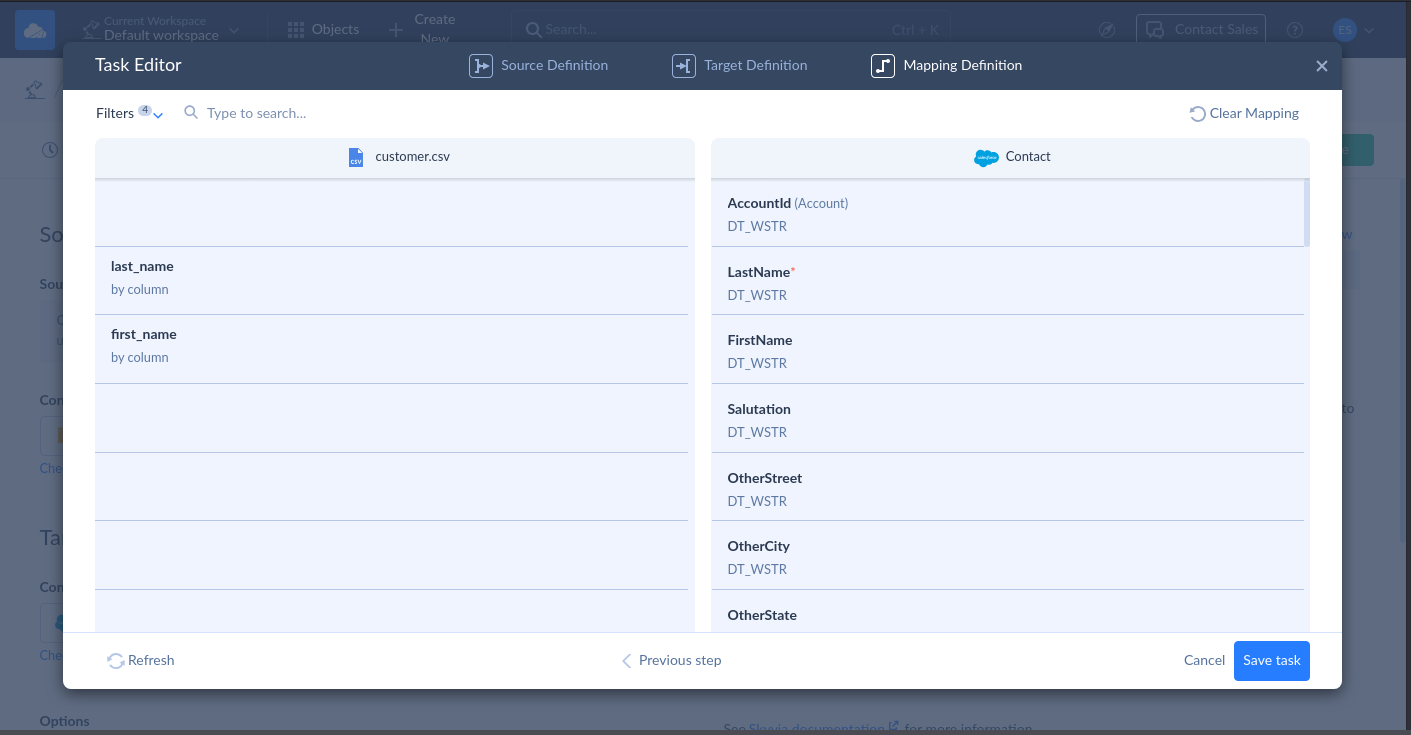Click the Clear Mapping refresh icon
The width and height of the screenshot is (1411, 735).
coord(1197,113)
